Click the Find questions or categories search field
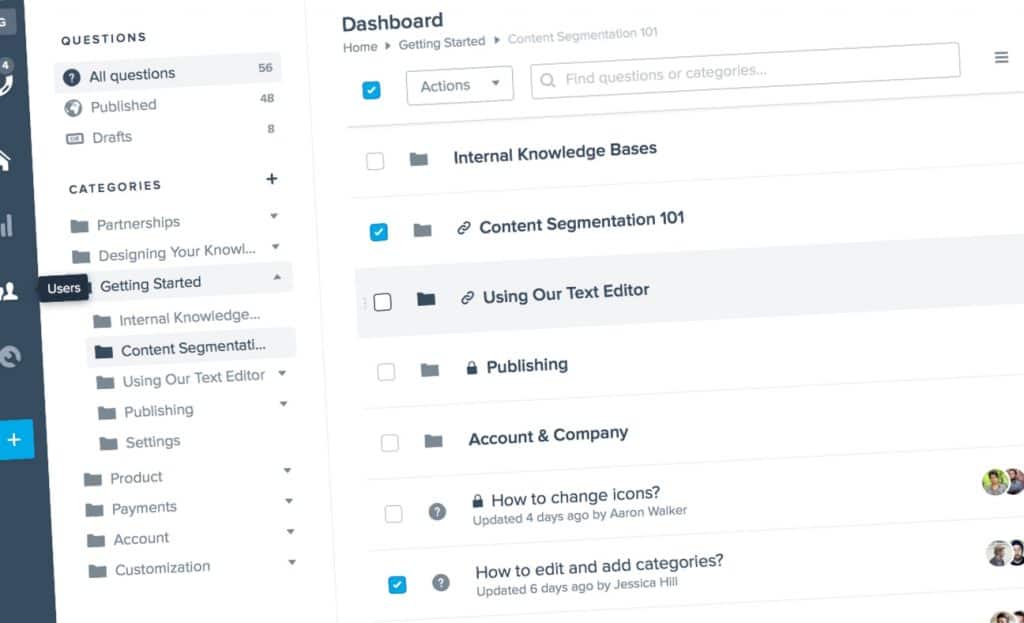Image resolution: width=1024 pixels, height=623 pixels. (x=746, y=71)
